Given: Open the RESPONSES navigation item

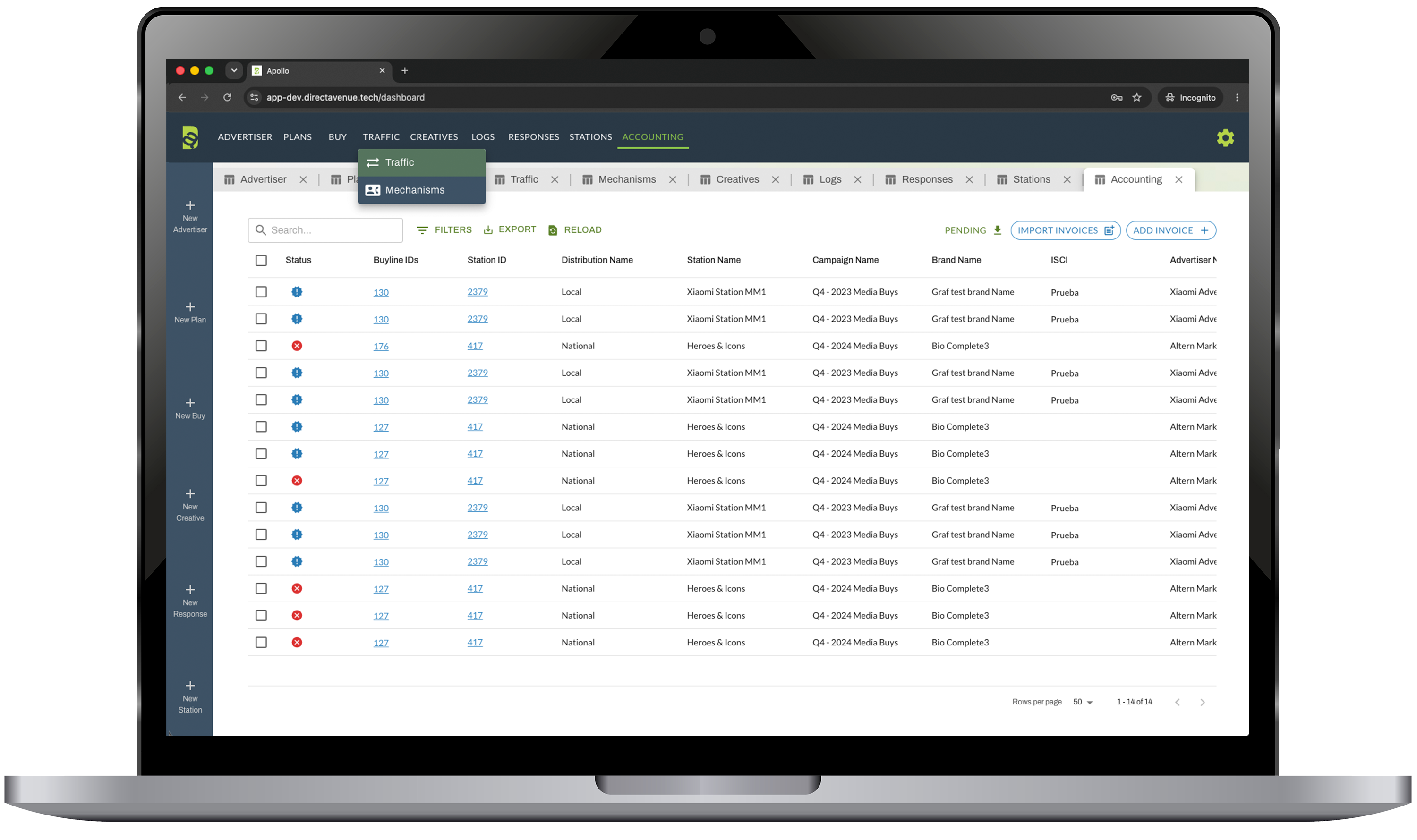Looking at the screenshot, I should point(533,137).
